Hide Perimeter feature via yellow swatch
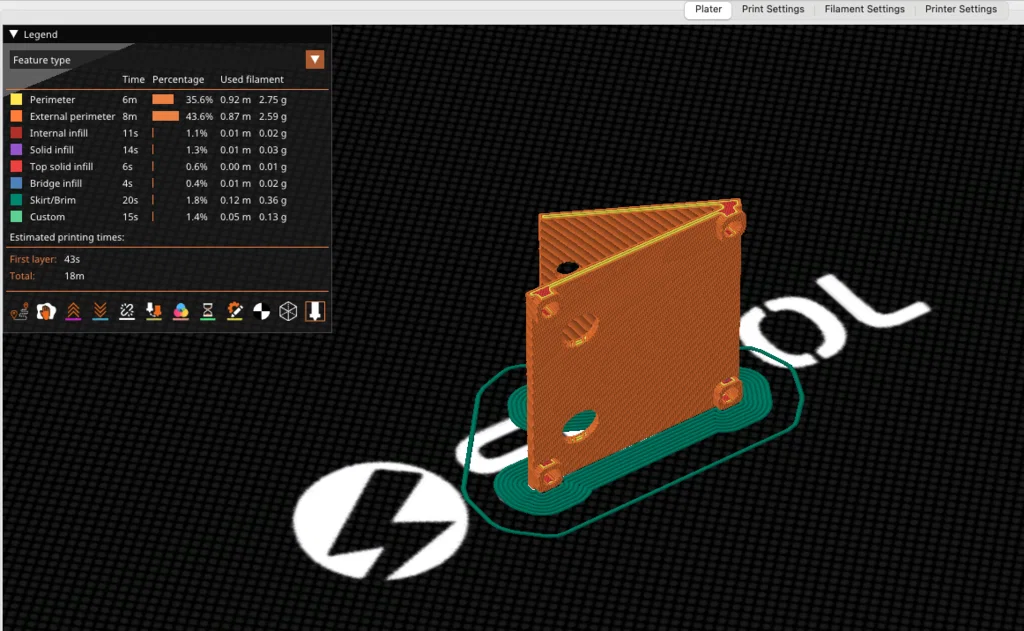 (16, 99)
